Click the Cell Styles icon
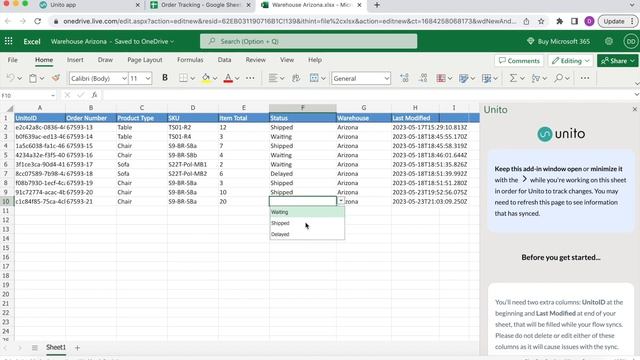Image resolution: width=640 pixels, height=360 pixels. pos(486,78)
